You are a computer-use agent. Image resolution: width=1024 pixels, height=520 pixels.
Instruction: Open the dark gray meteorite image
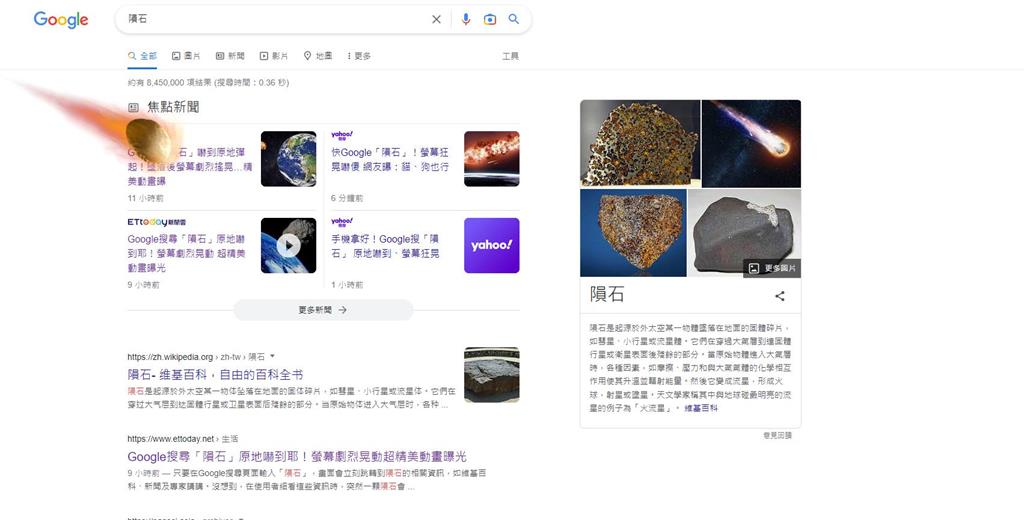click(x=744, y=233)
